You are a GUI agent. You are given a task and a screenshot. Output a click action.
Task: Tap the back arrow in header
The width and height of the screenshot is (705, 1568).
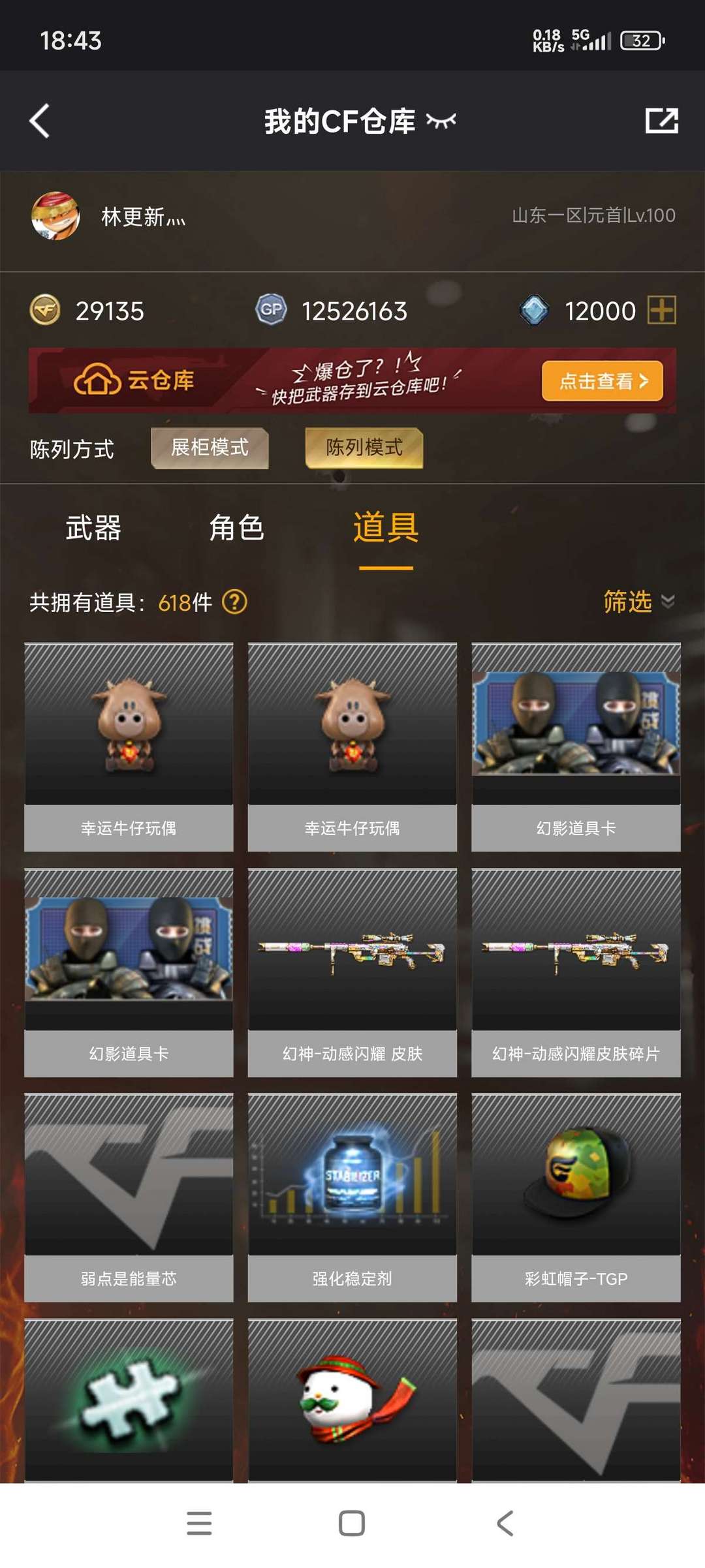pos(40,121)
